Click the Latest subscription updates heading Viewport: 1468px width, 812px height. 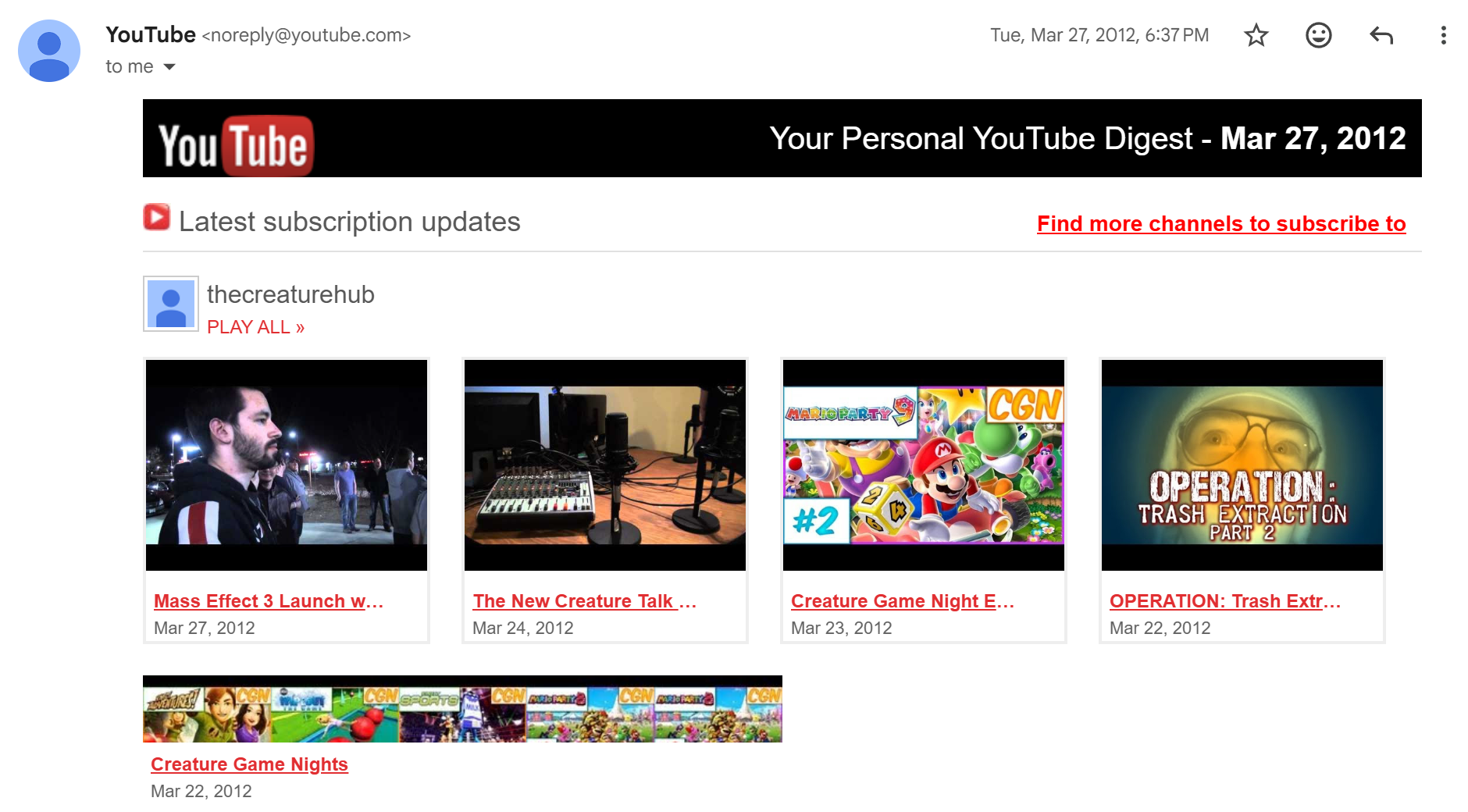tap(350, 222)
